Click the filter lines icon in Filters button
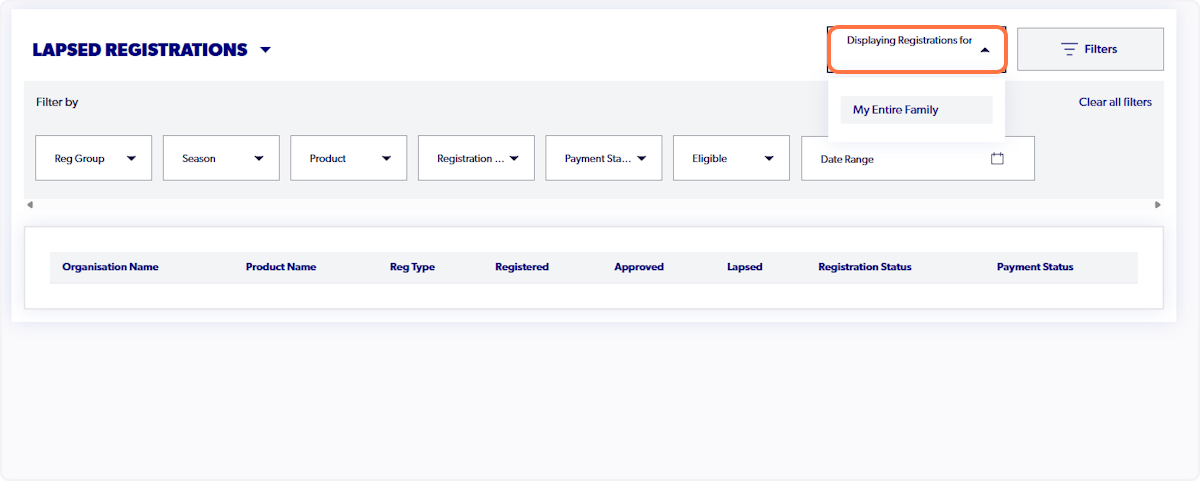 [x=1069, y=49]
